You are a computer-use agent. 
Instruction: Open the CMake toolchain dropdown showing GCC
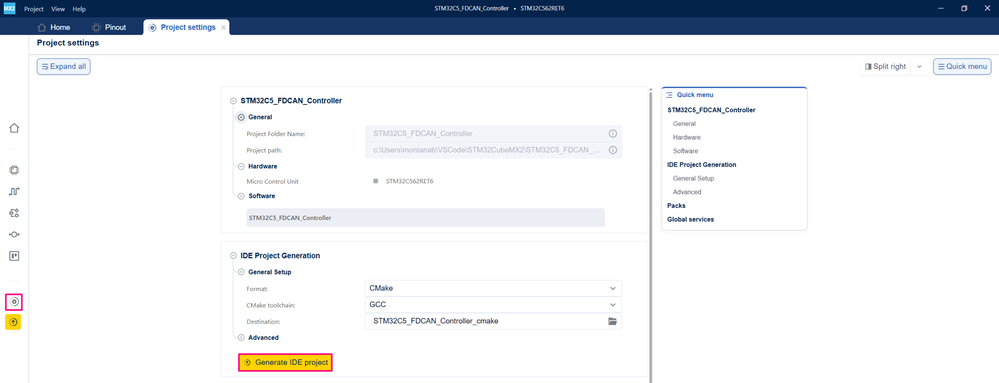(x=494, y=305)
